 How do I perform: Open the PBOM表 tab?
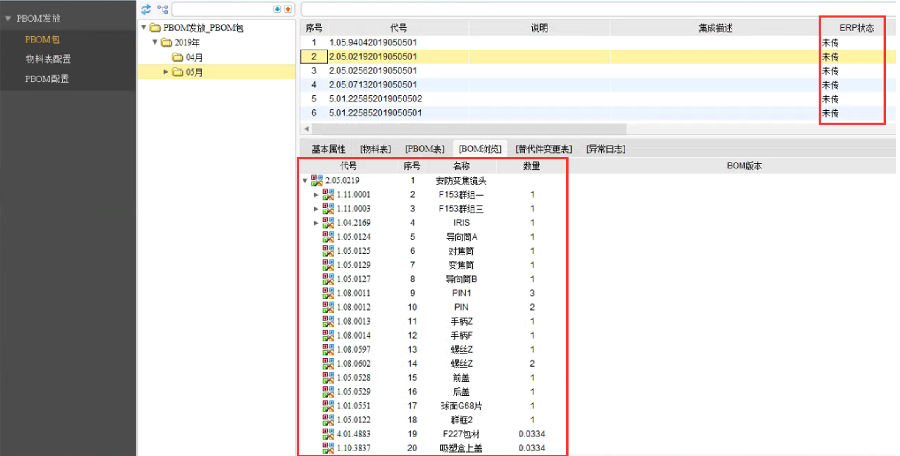click(426, 148)
